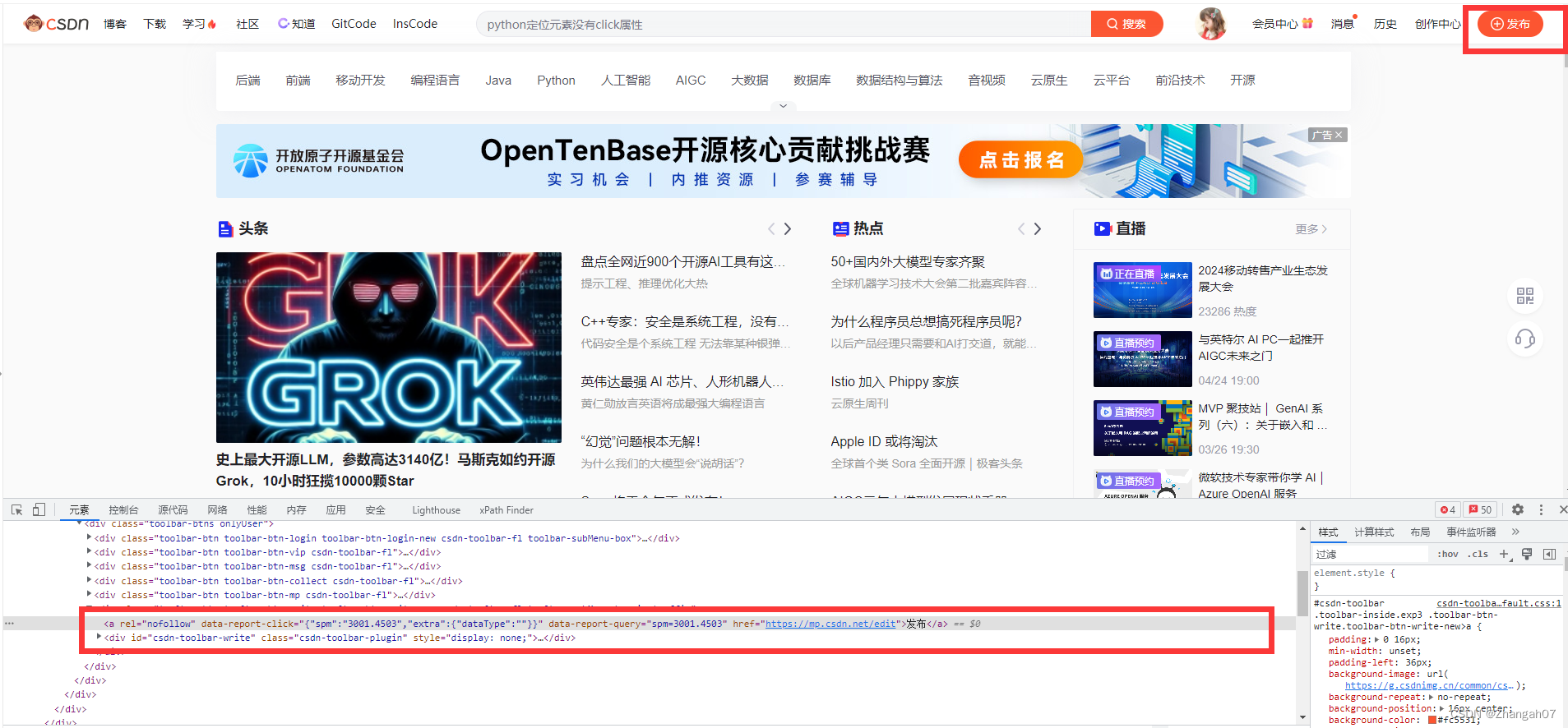The image size is (1568, 728).
Task: Open 历史 history
Action: [1385, 24]
